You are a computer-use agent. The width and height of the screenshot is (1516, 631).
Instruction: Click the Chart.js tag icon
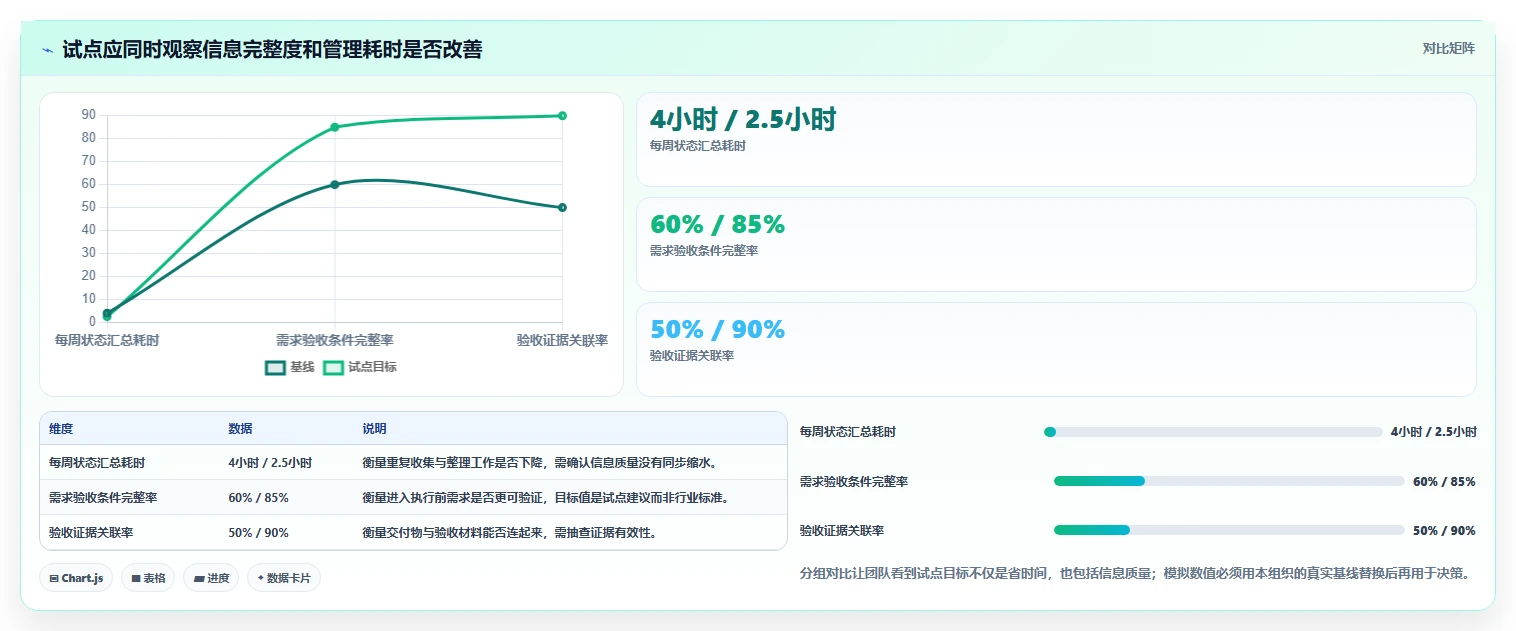coord(54,578)
